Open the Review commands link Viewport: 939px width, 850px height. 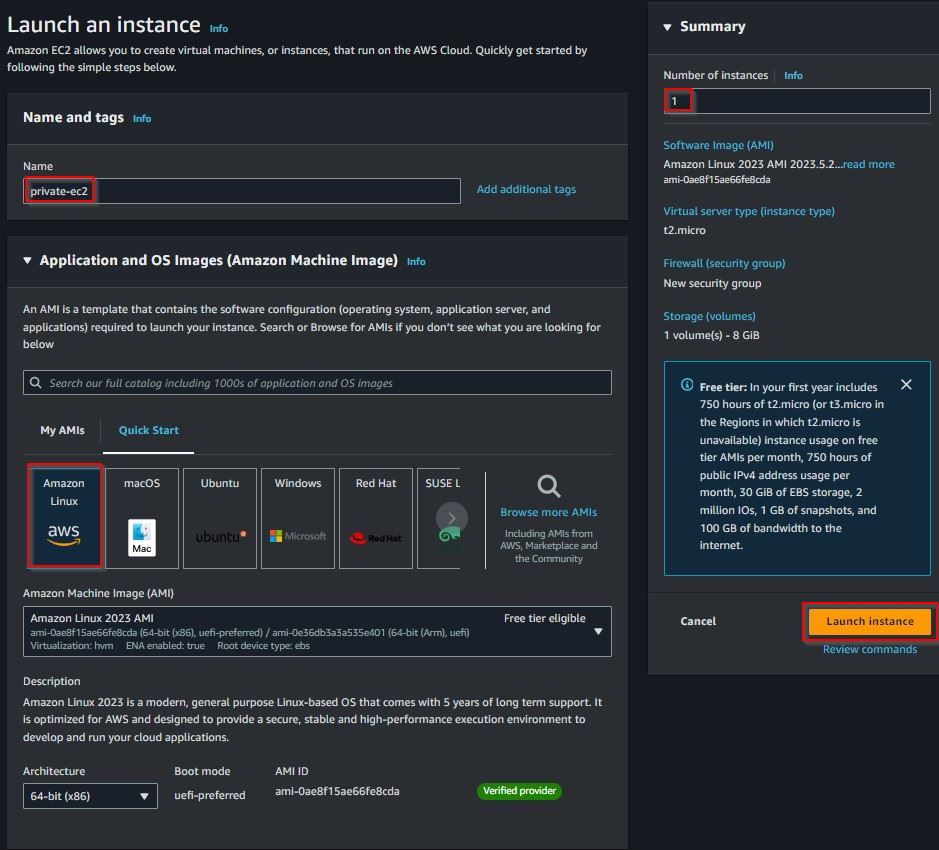pos(870,649)
